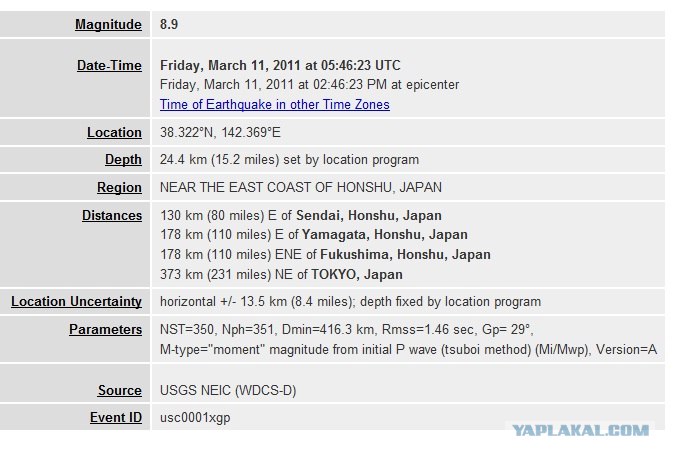The image size is (675, 460).
Task: Click the bold UTC date-time line
Action: pos(280,65)
